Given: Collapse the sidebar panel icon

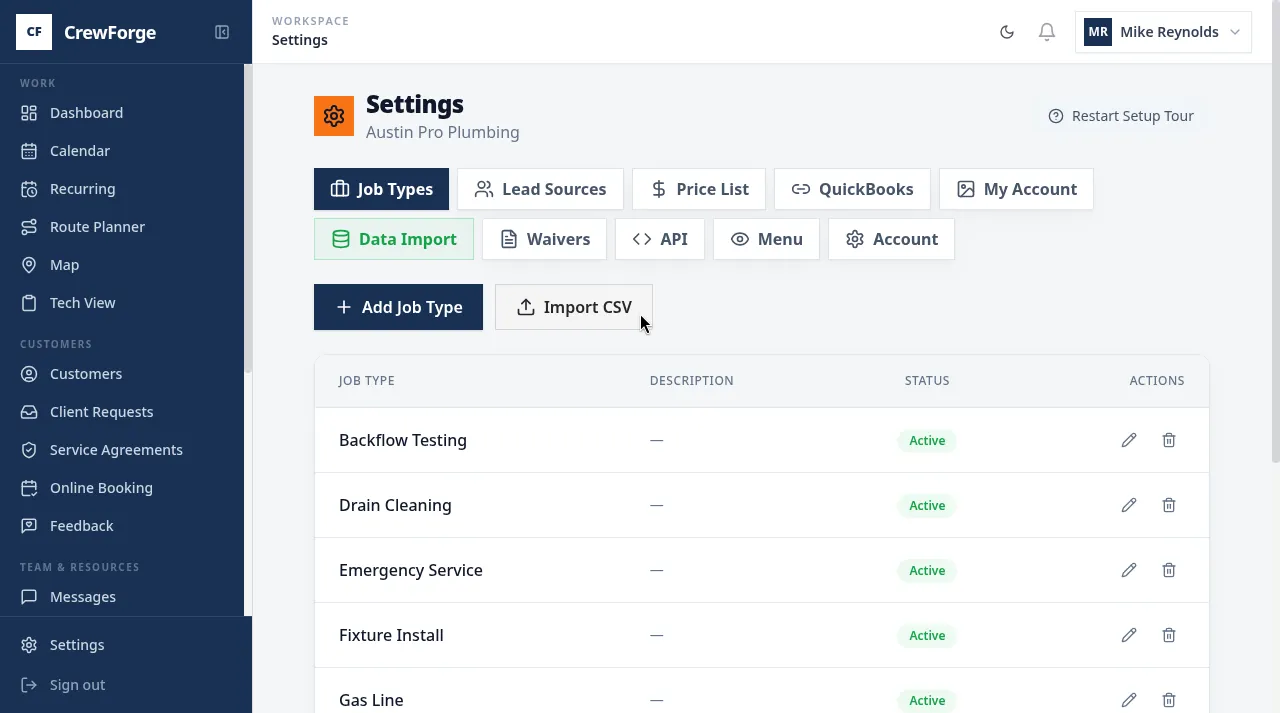Looking at the screenshot, I should click(x=222, y=32).
